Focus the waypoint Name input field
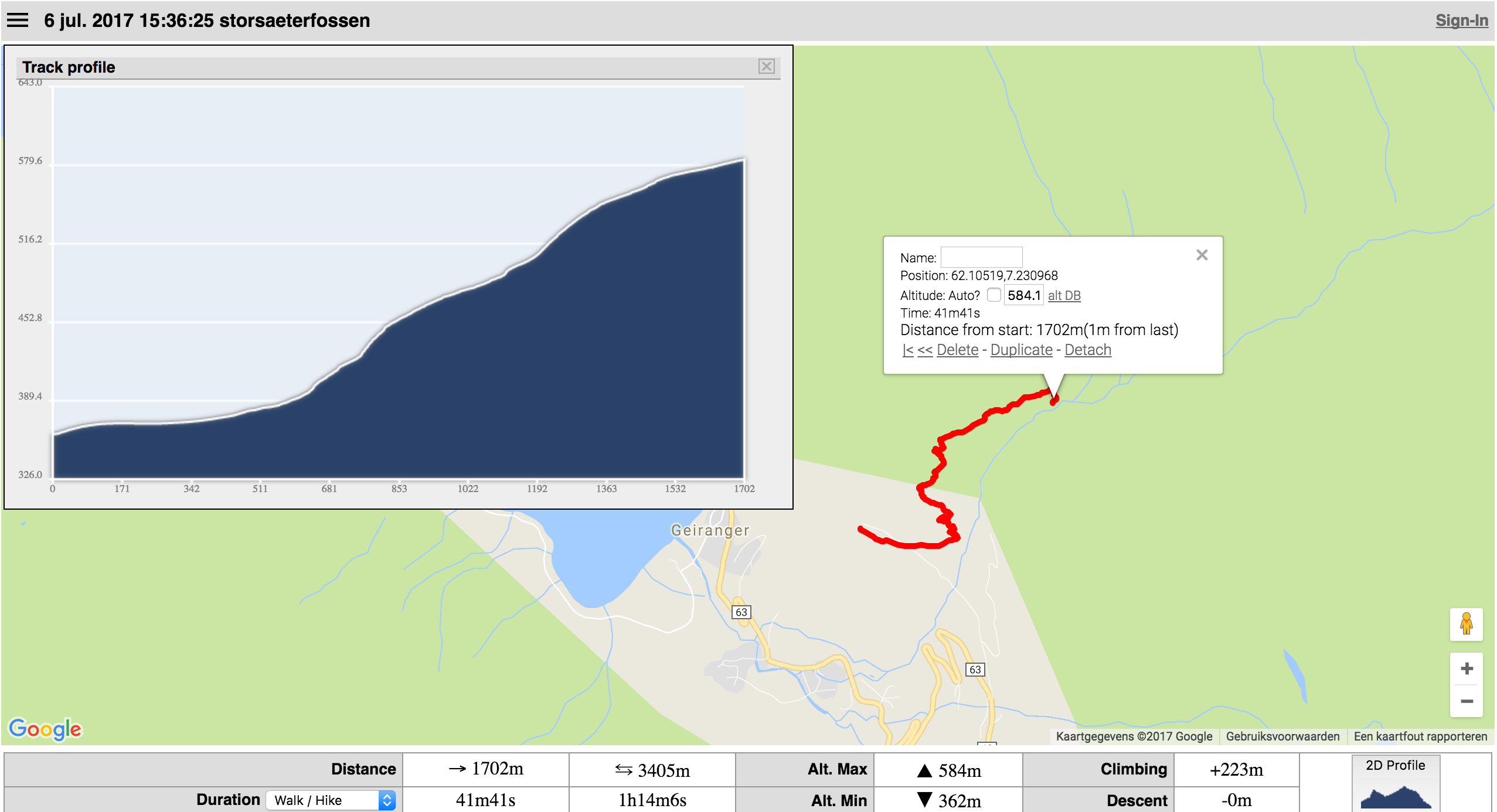Screen dimensions: 1497x812 click(981, 257)
